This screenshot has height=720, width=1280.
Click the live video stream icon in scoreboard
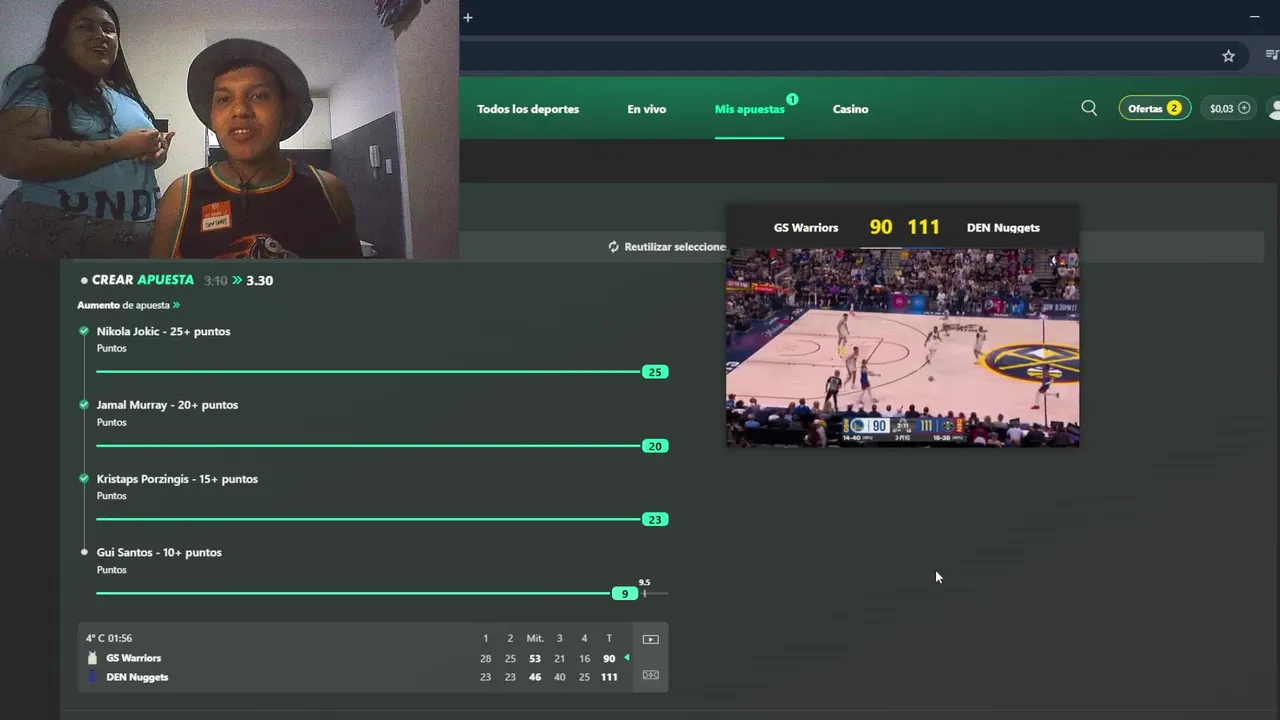pos(650,639)
